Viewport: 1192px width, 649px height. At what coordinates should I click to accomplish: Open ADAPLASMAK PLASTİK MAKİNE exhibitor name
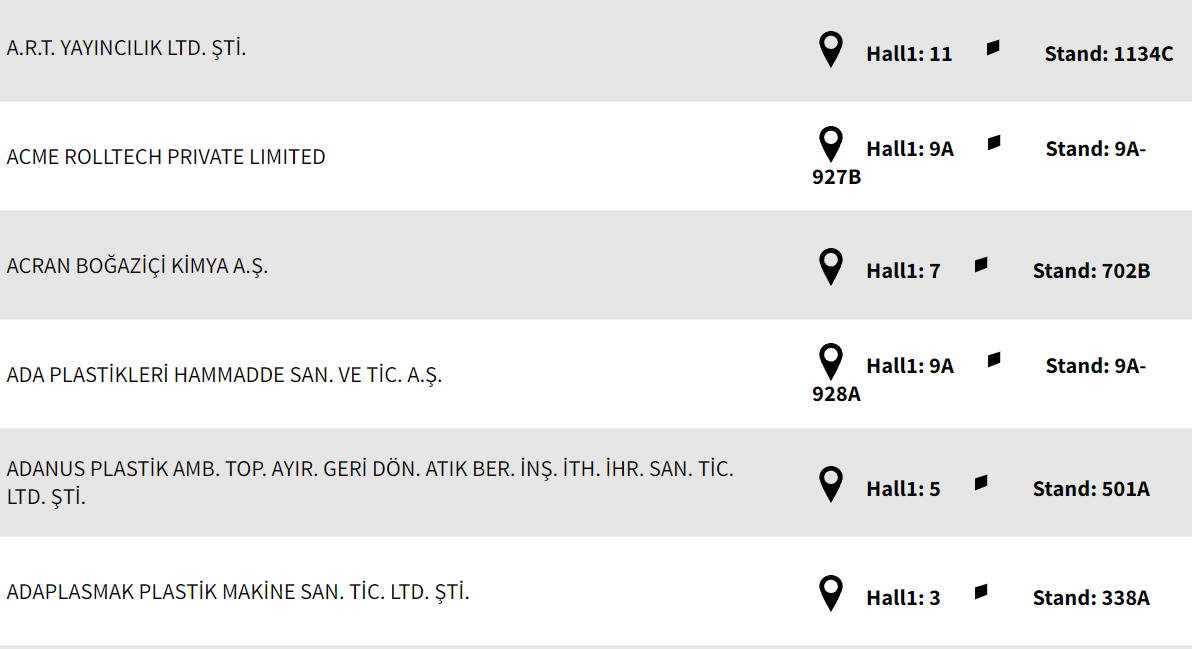coord(238,592)
